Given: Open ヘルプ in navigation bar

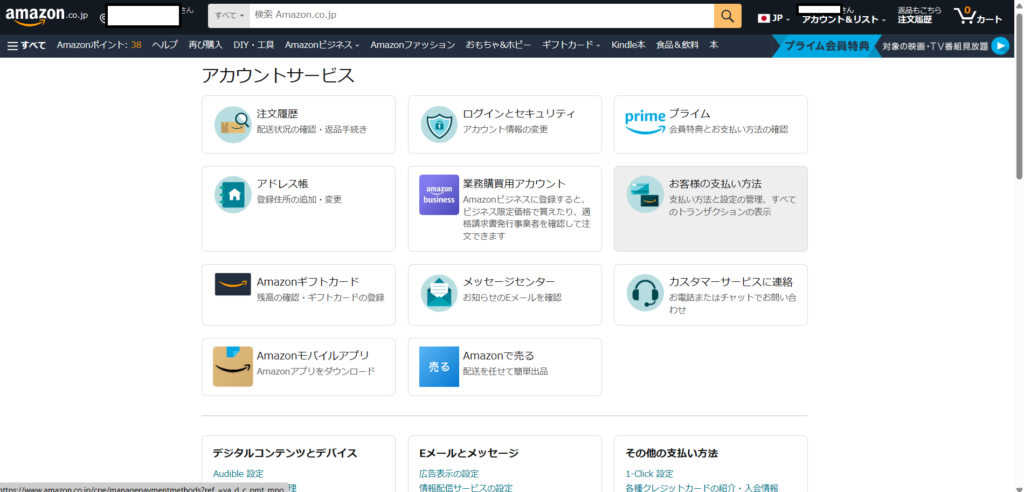Looking at the screenshot, I should 165,45.
